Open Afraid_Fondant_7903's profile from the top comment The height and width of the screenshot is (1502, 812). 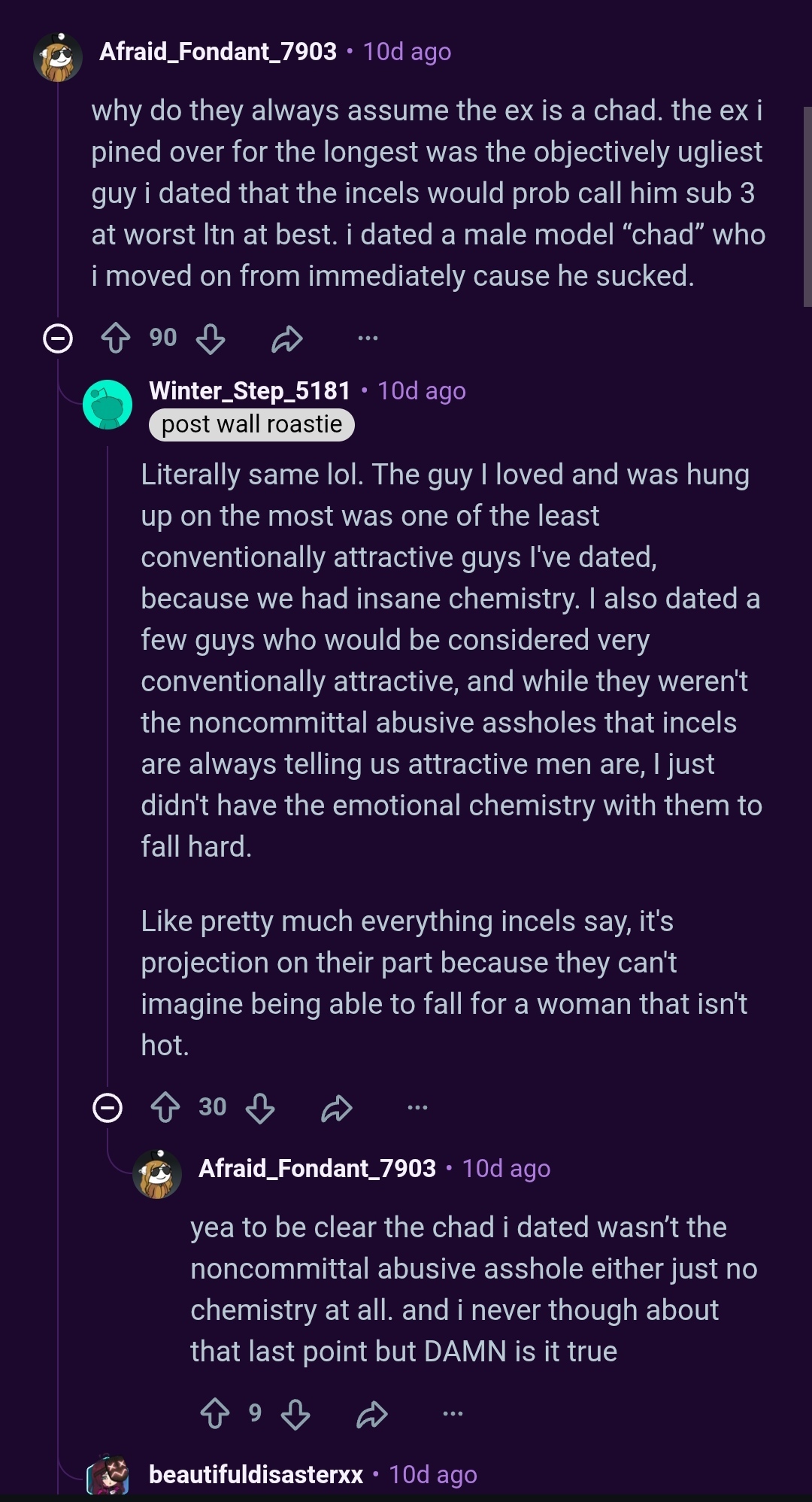click(218, 52)
